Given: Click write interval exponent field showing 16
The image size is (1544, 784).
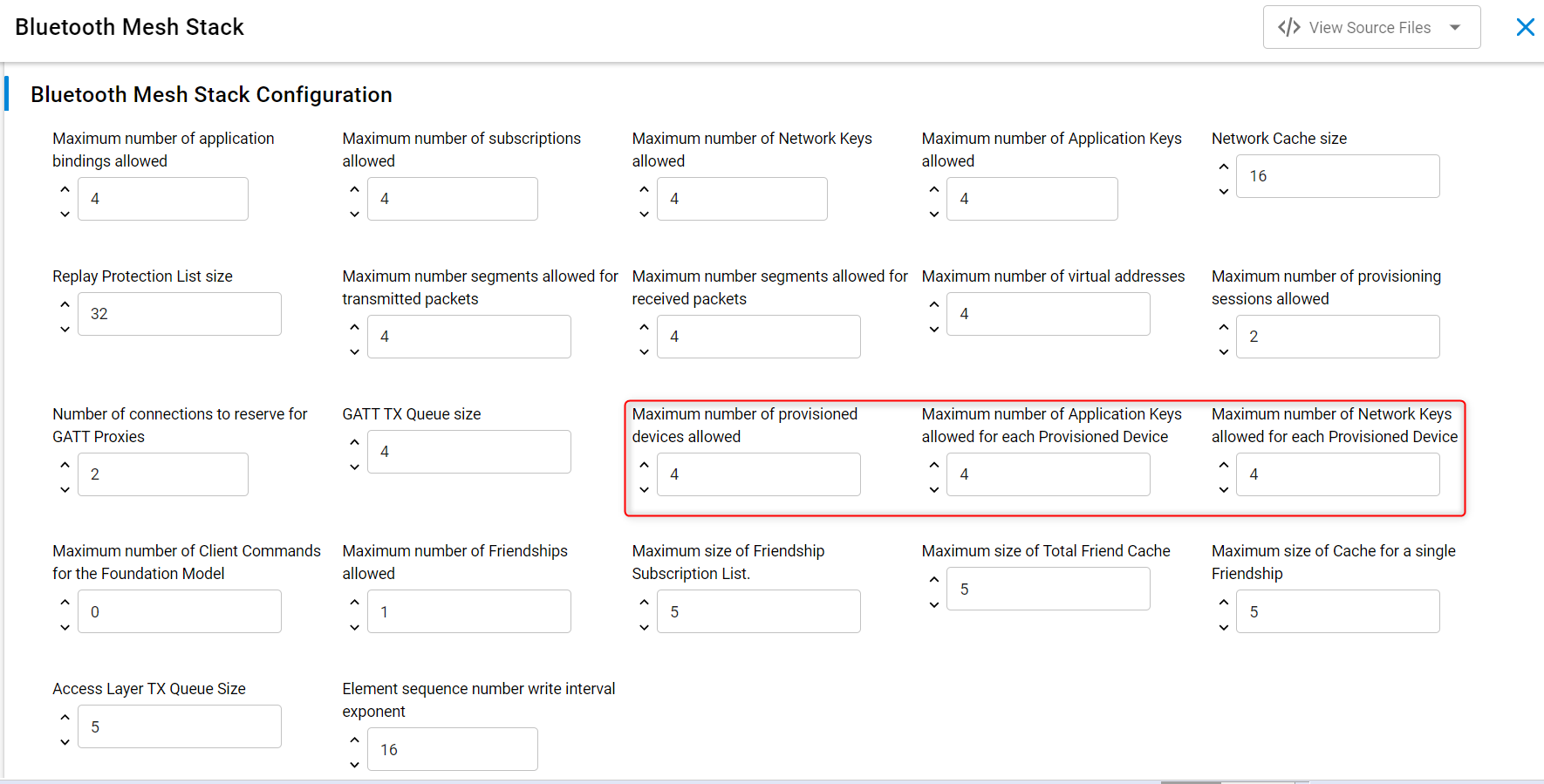Looking at the screenshot, I should (x=453, y=749).
